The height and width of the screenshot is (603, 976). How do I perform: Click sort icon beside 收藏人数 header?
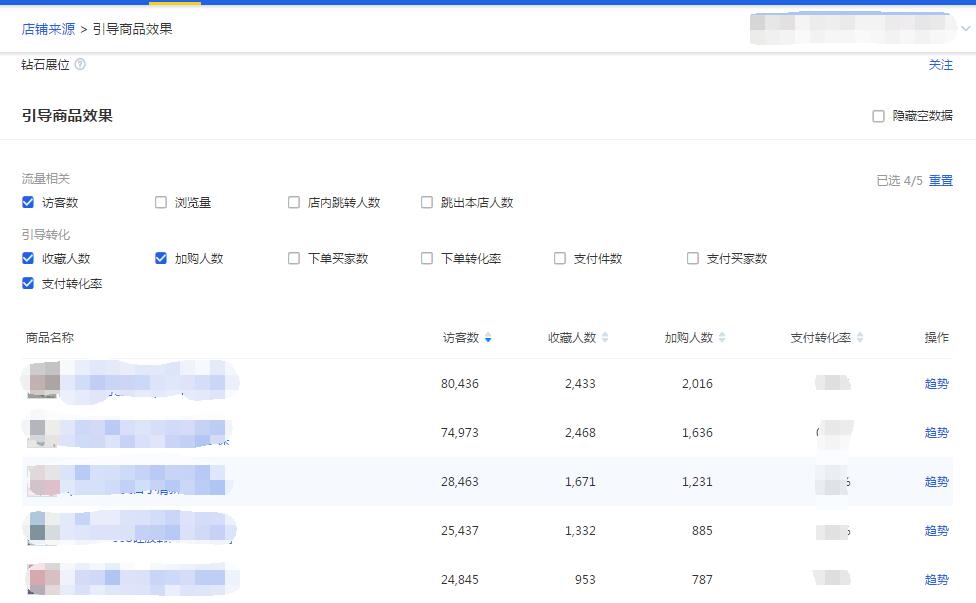point(605,338)
